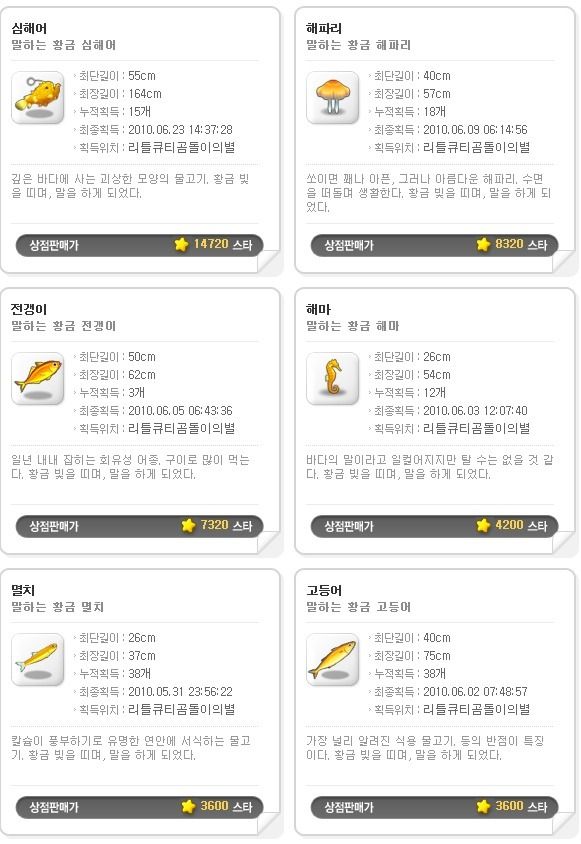Click 상점판매가 bar in 멸치 card
The height and width of the screenshot is (844, 581).
139,807
